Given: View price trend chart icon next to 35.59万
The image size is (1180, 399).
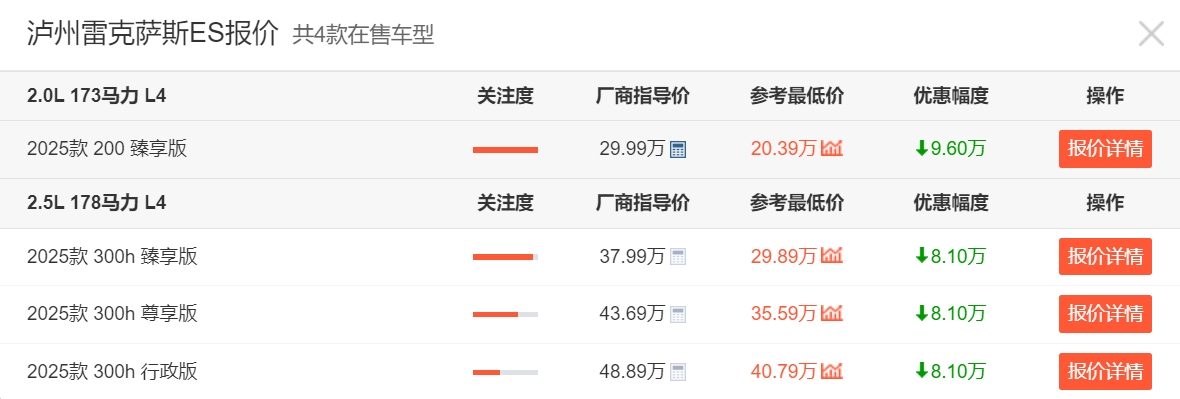Looking at the screenshot, I should click(832, 313).
